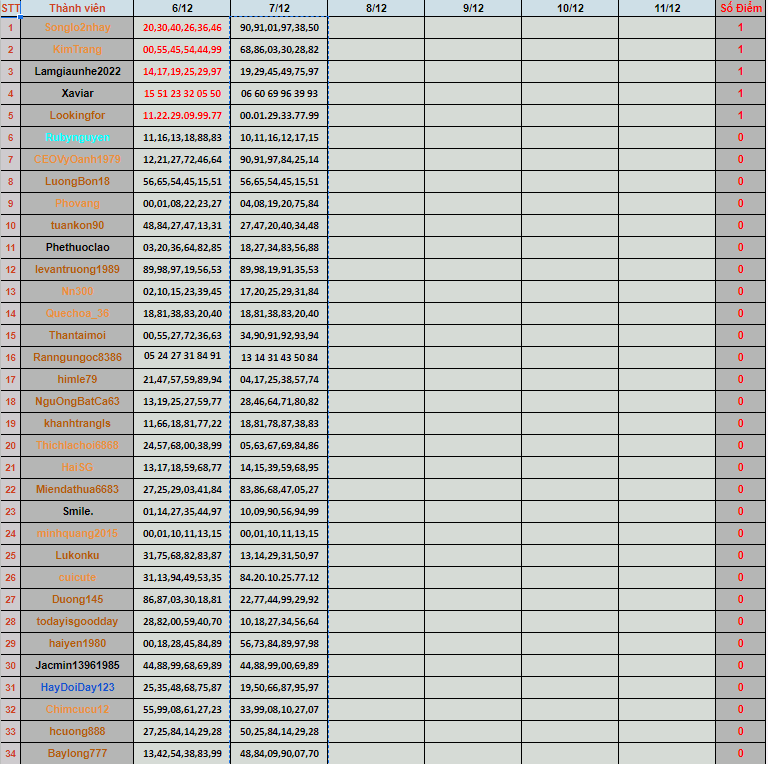This screenshot has width=768, height=764.
Task: Select member name KimTrang
Action: 77,49
